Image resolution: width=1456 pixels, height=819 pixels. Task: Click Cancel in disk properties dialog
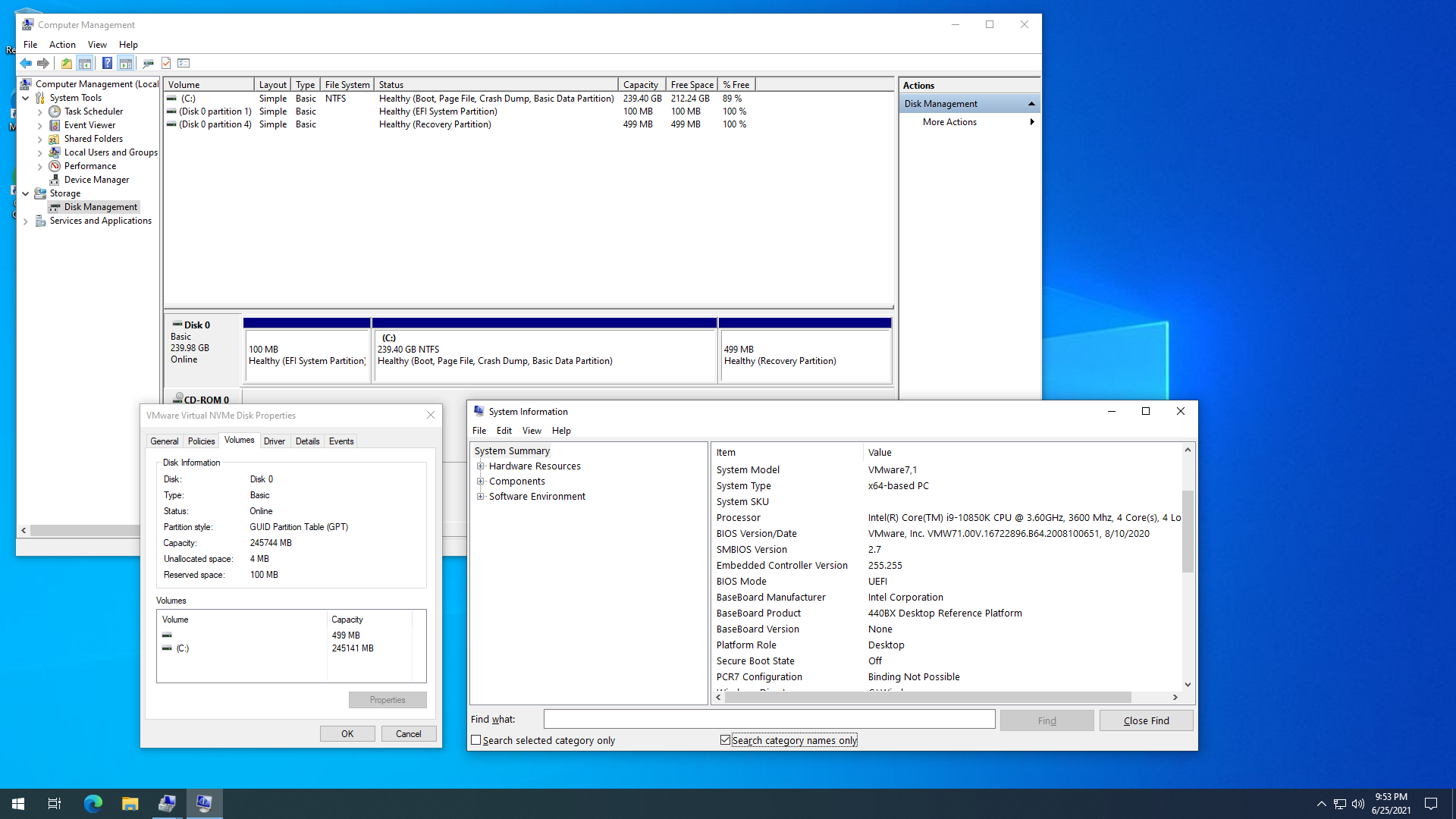click(x=409, y=734)
